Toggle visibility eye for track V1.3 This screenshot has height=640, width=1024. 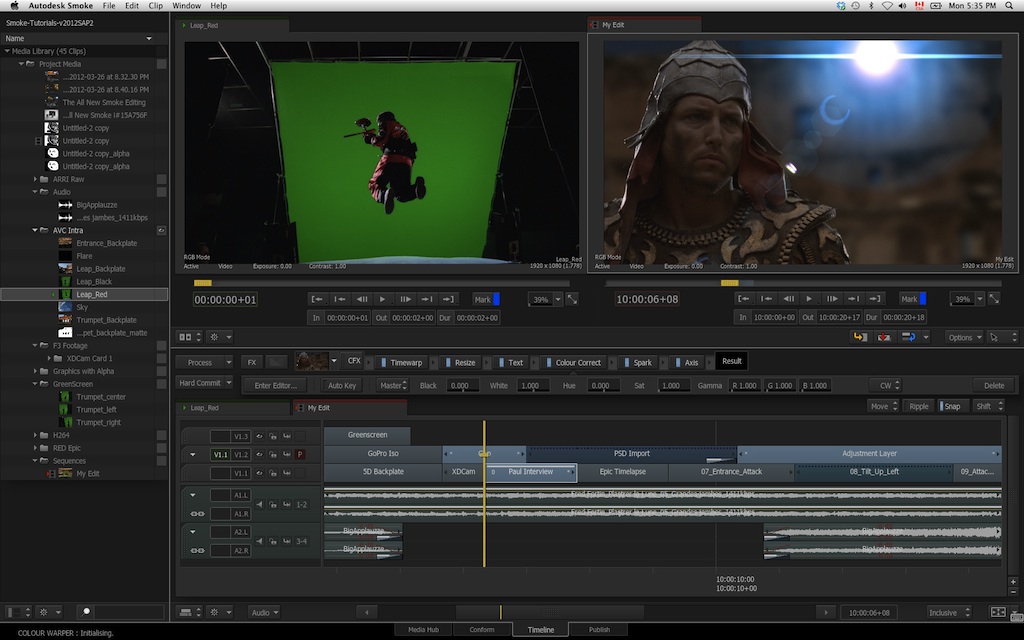coord(260,436)
